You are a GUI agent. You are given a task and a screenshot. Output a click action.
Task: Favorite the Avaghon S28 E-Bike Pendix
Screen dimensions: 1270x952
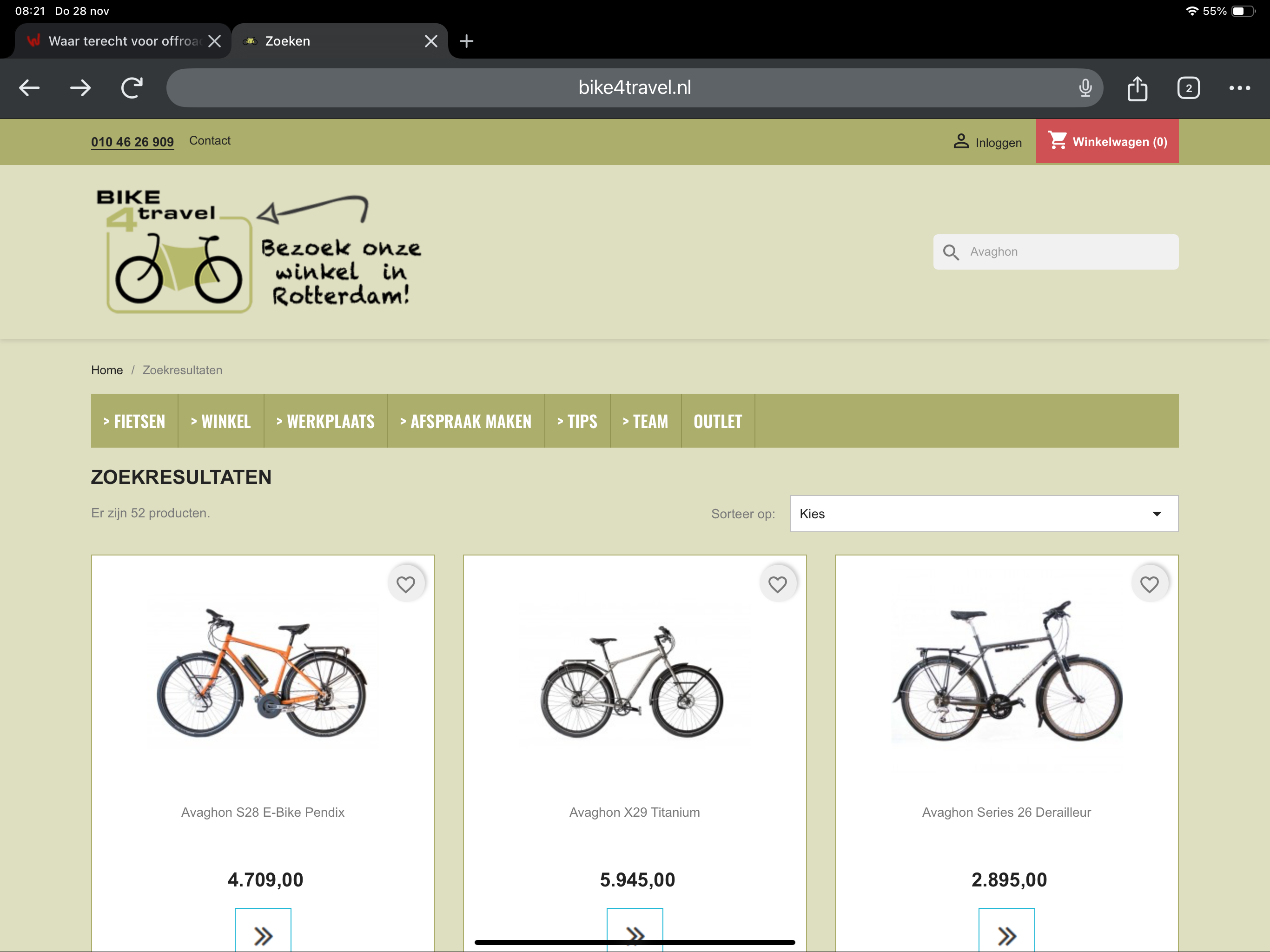tap(405, 584)
